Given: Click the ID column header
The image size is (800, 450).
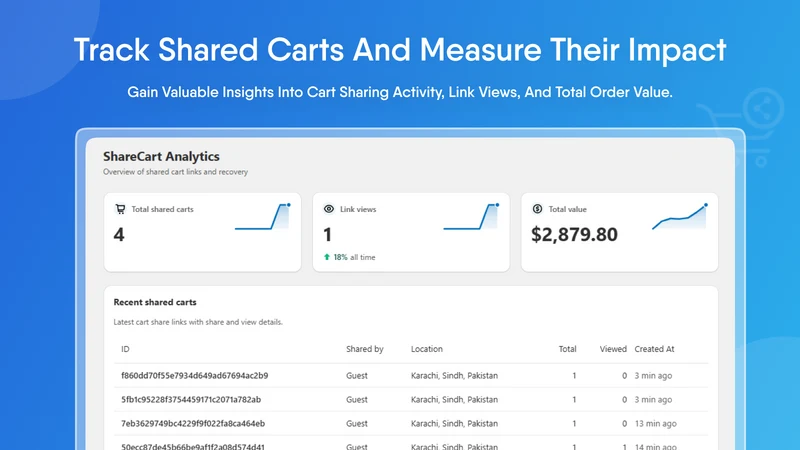Looking at the screenshot, I should pyautogui.click(x=125, y=349).
